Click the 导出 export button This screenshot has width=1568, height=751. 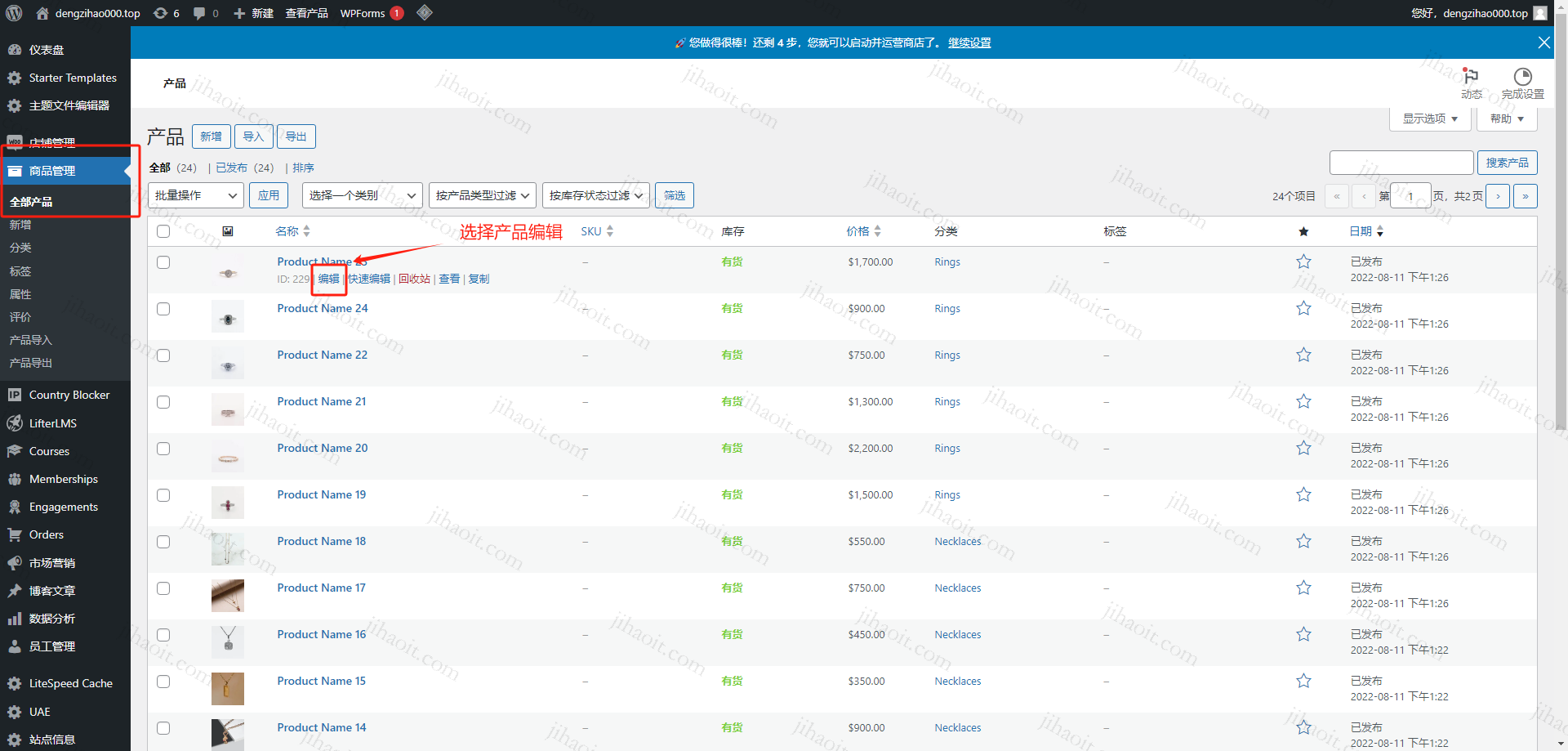[x=296, y=136]
